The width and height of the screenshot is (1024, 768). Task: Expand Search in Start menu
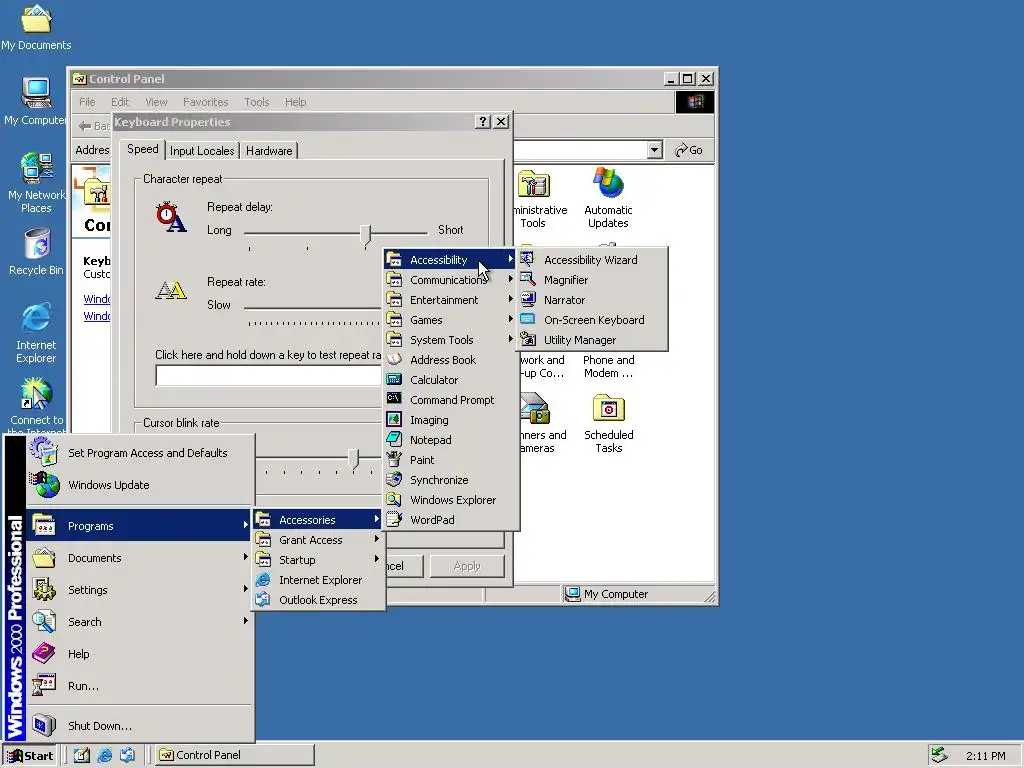pyautogui.click(x=140, y=622)
